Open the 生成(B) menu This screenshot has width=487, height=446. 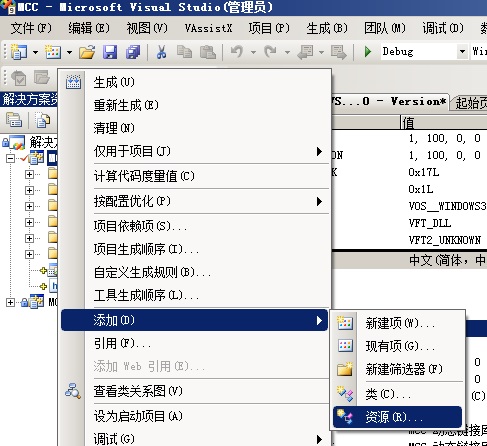(327, 28)
